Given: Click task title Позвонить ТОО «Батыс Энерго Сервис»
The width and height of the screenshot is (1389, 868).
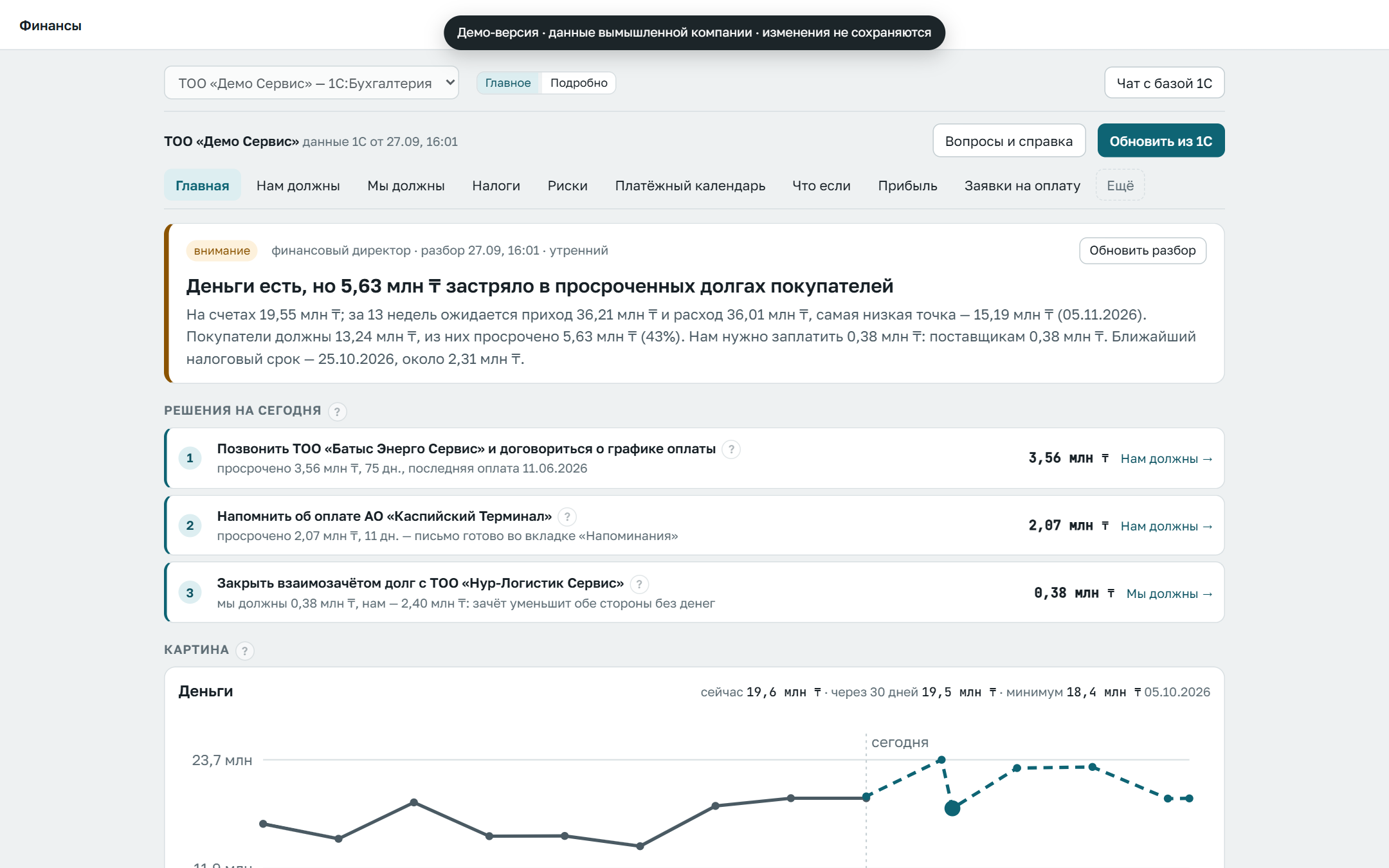Looking at the screenshot, I should pyautogui.click(x=466, y=449).
